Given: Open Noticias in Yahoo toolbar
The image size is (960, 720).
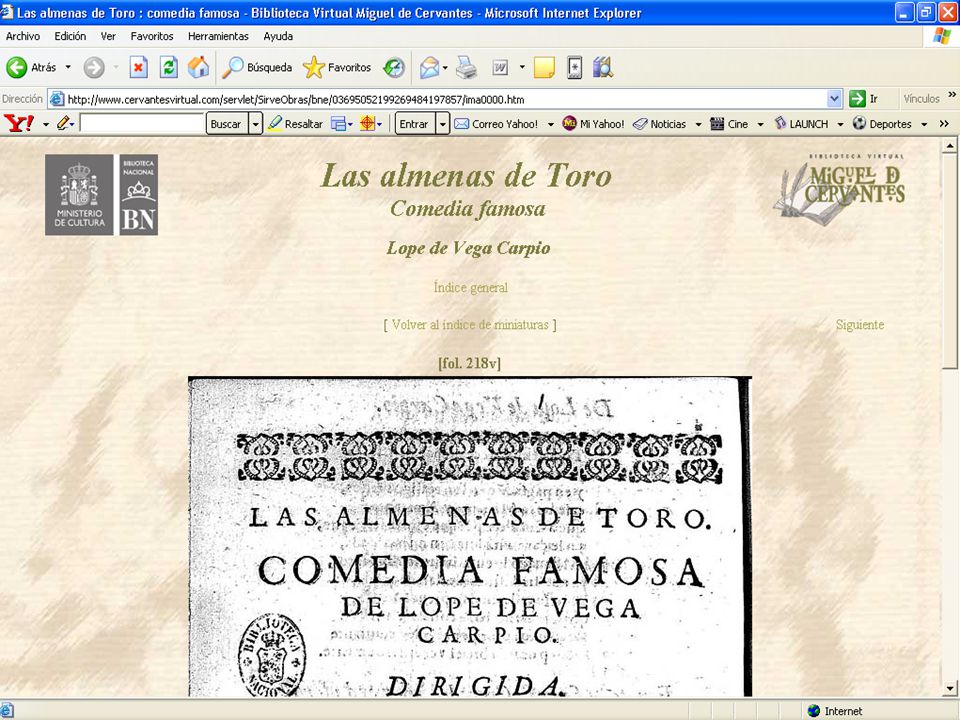Looking at the screenshot, I should click(659, 124).
